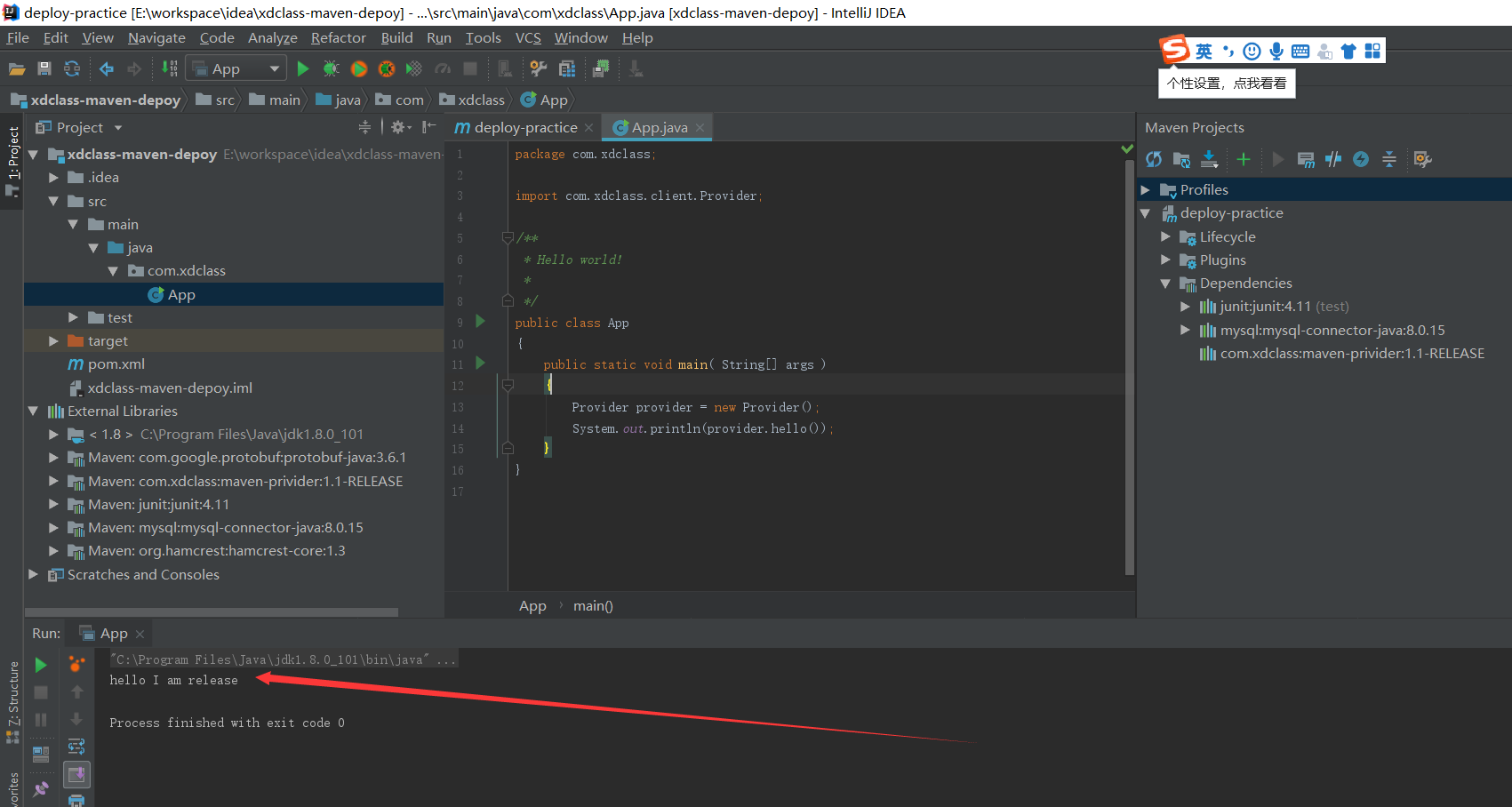
Task: Collapse all in Maven Projects panel
Action: point(1389,159)
